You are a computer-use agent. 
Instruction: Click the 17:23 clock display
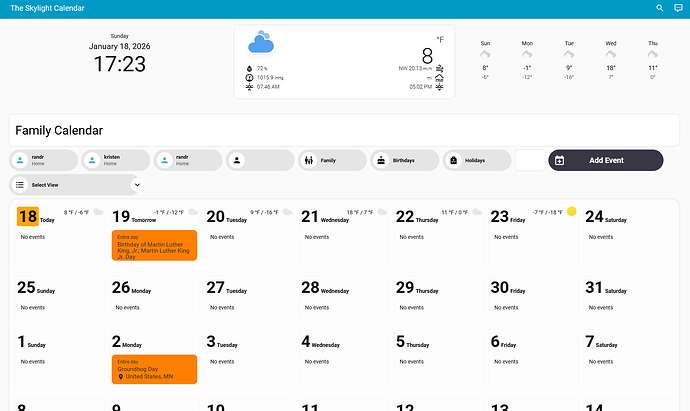119,64
